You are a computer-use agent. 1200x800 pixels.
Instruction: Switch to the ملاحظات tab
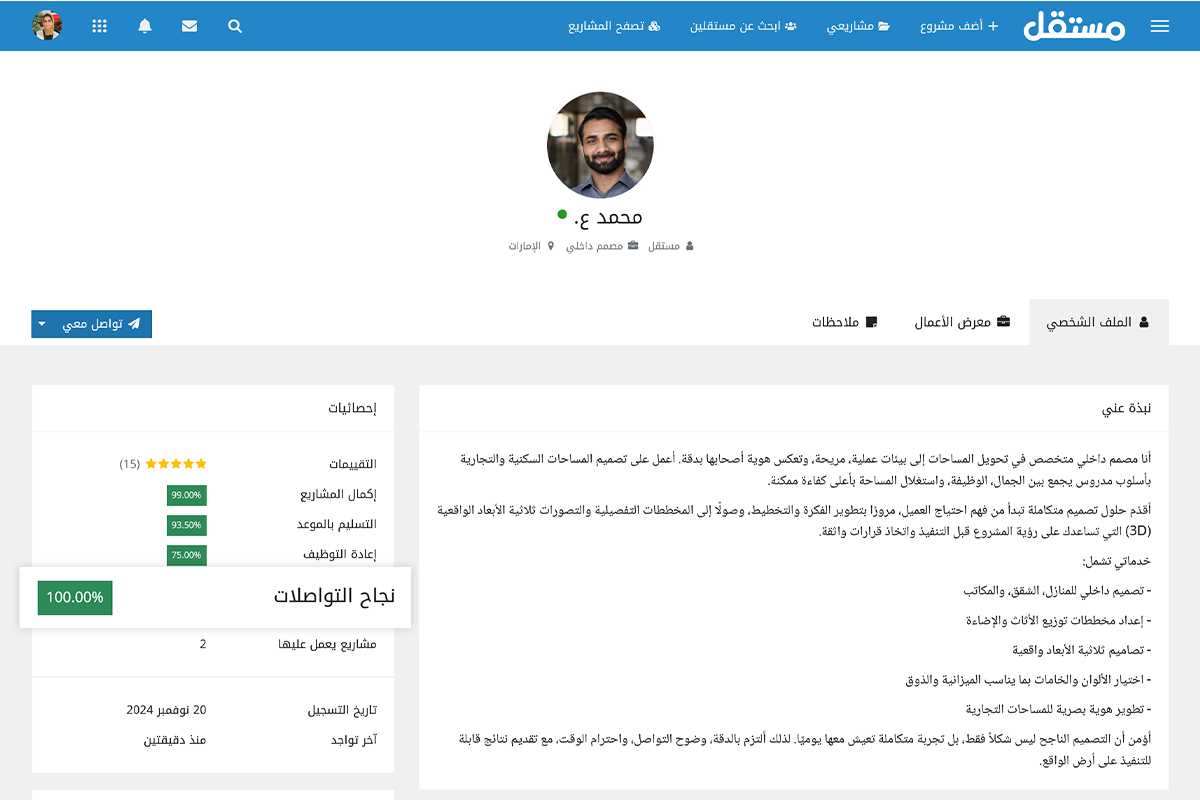click(x=844, y=323)
